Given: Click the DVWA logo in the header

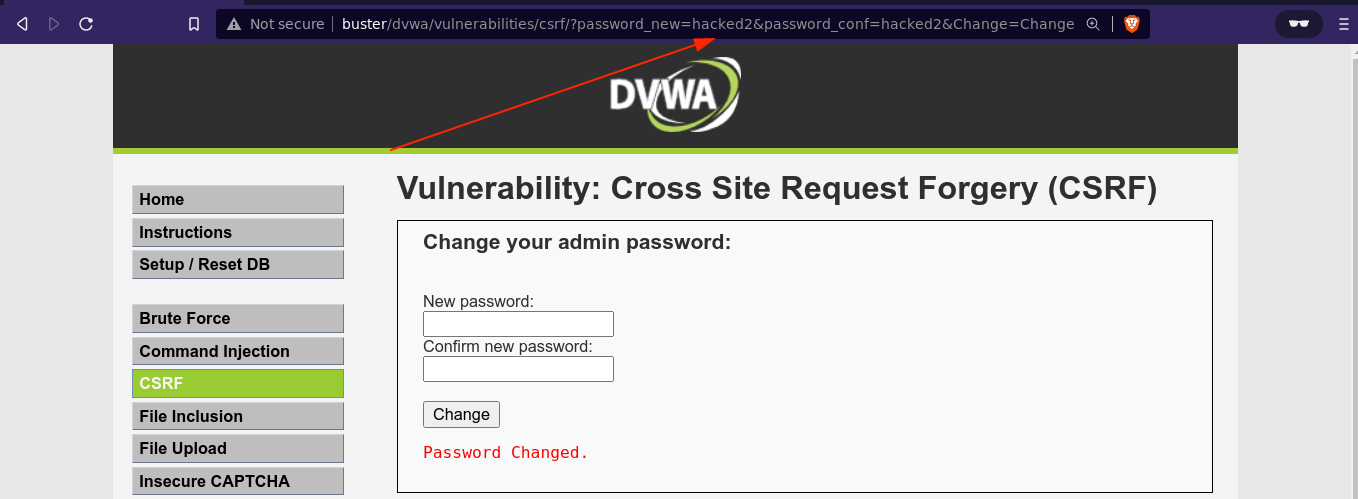Looking at the screenshot, I should click(x=676, y=95).
